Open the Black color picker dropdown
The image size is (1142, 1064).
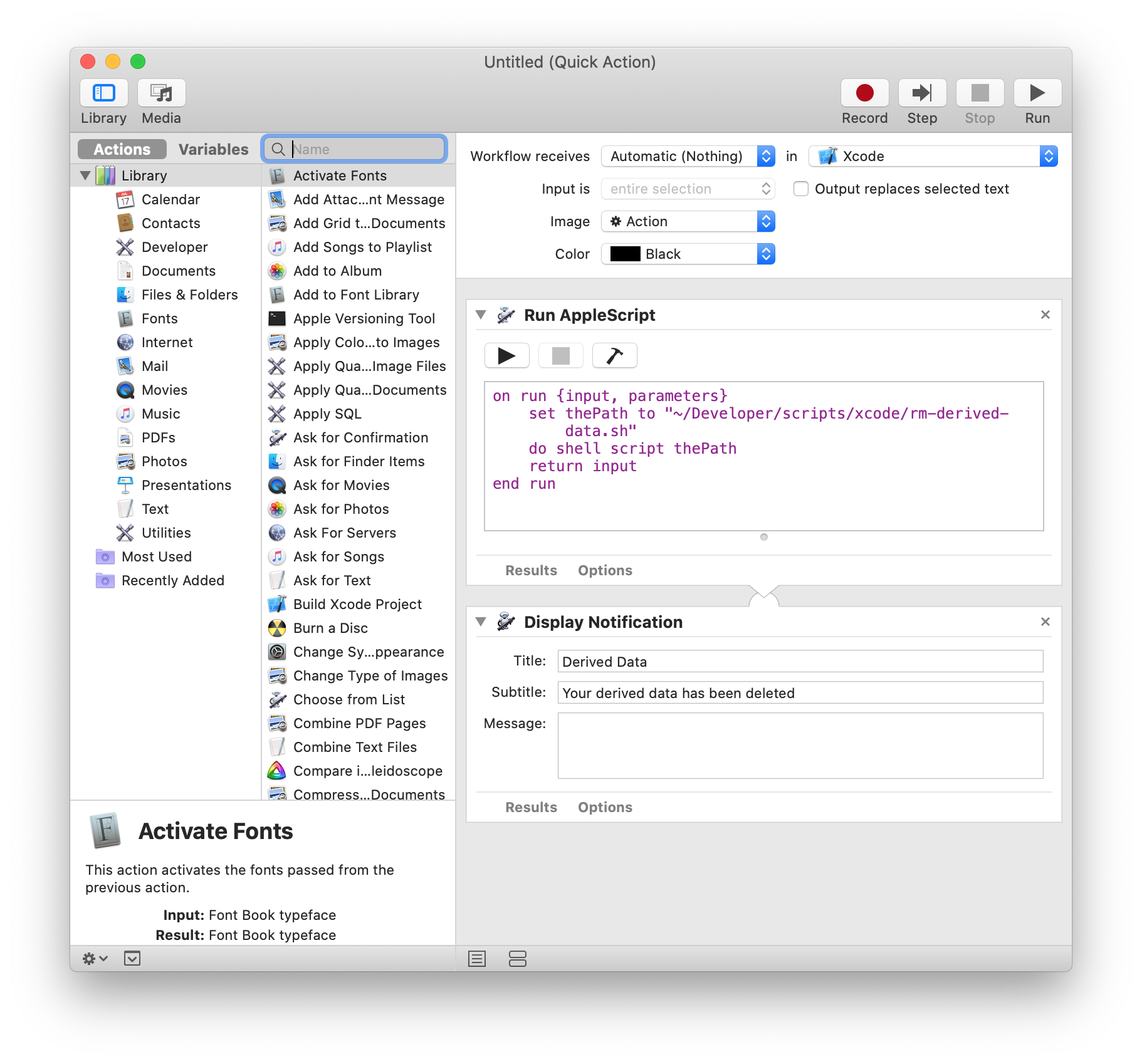point(688,254)
